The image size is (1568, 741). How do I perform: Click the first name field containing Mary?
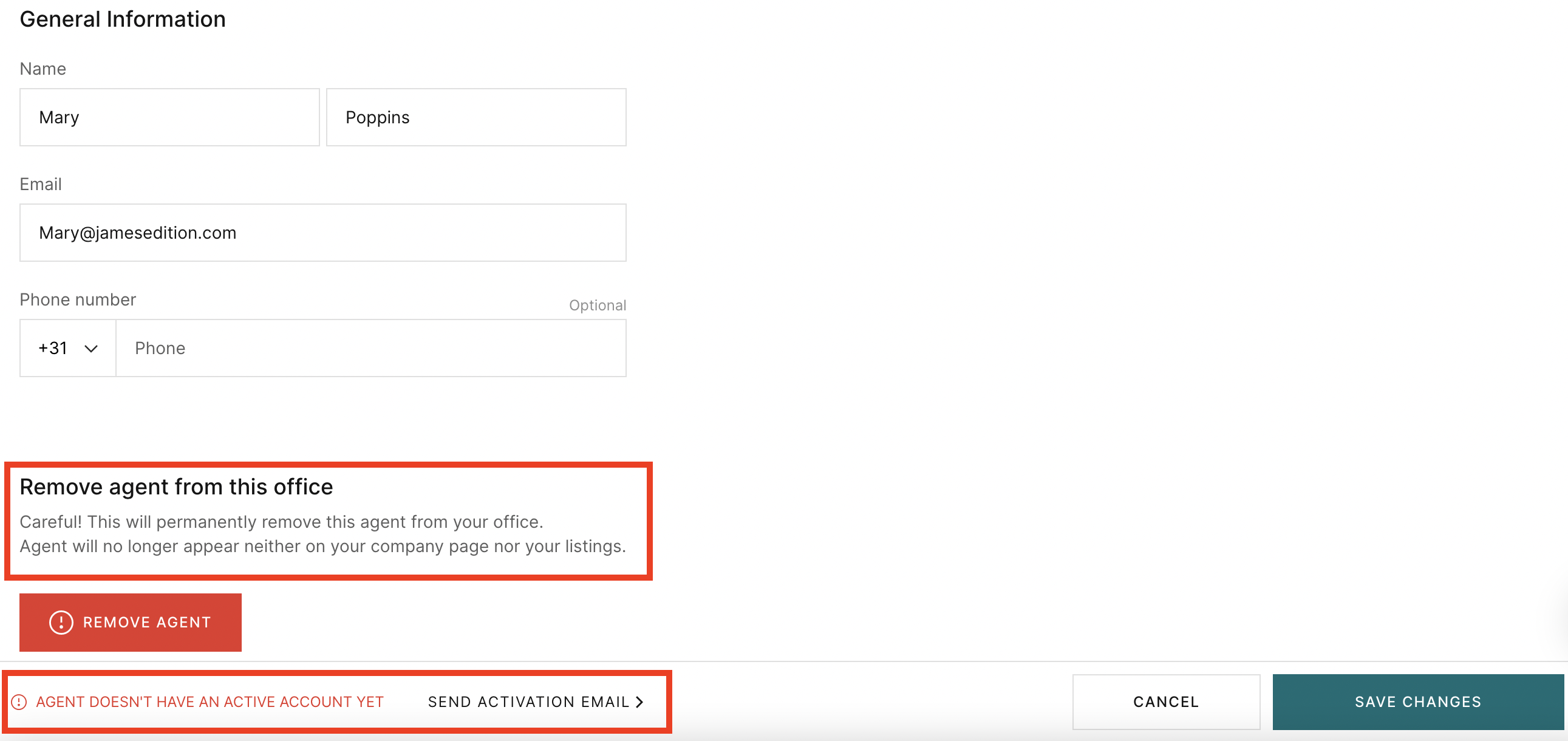coord(169,117)
